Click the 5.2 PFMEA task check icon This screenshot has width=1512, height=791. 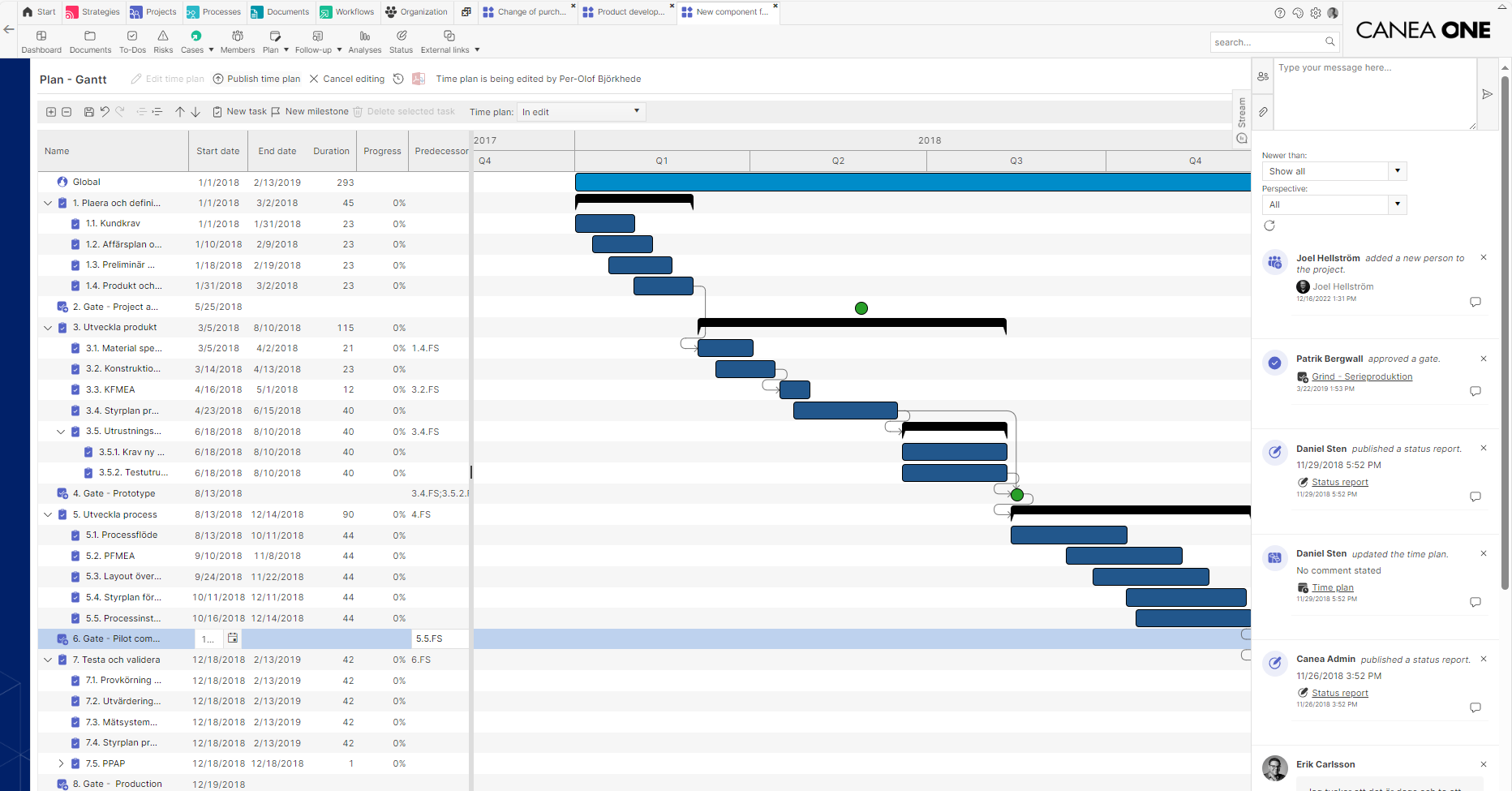75,557
